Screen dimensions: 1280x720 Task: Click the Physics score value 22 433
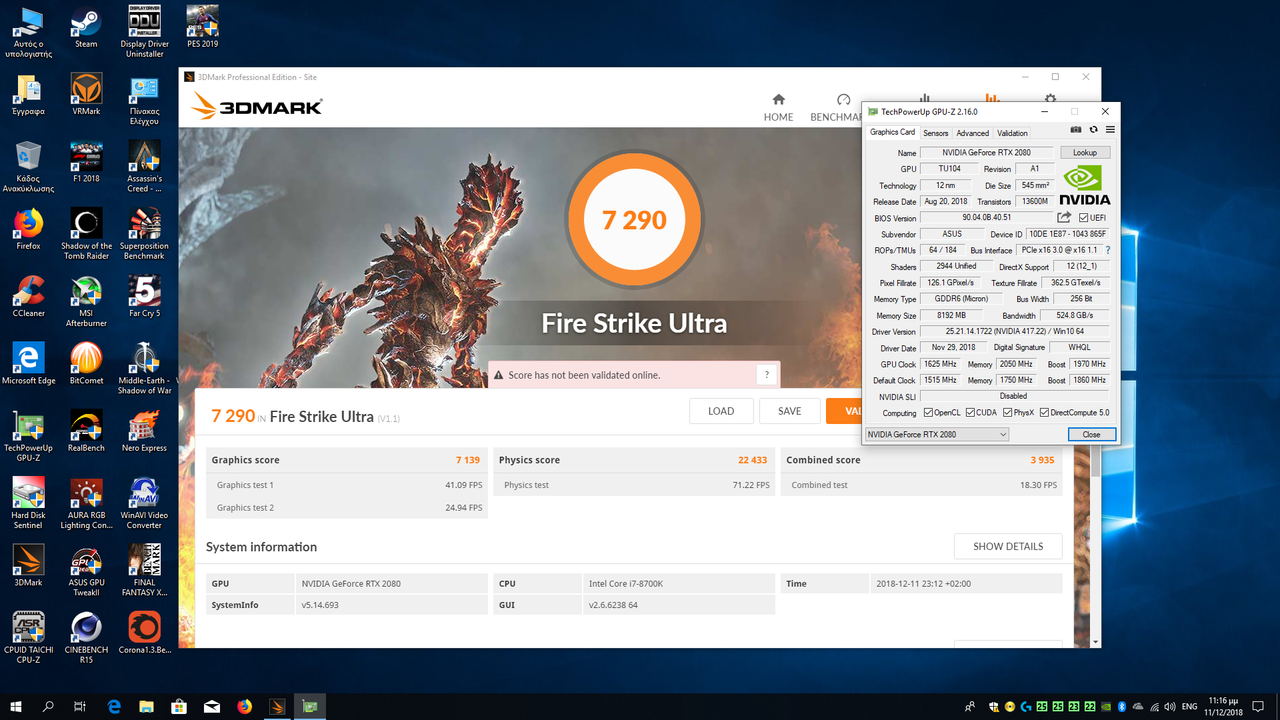(752, 460)
